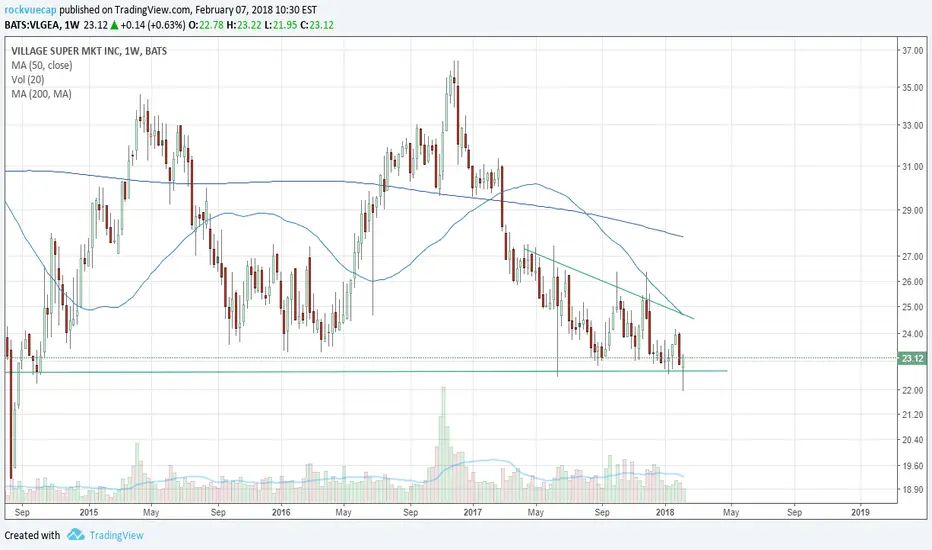Viewport: 932px width, 550px height.
Task: Click the 18.90 price axis label
Action: (913, 490)
